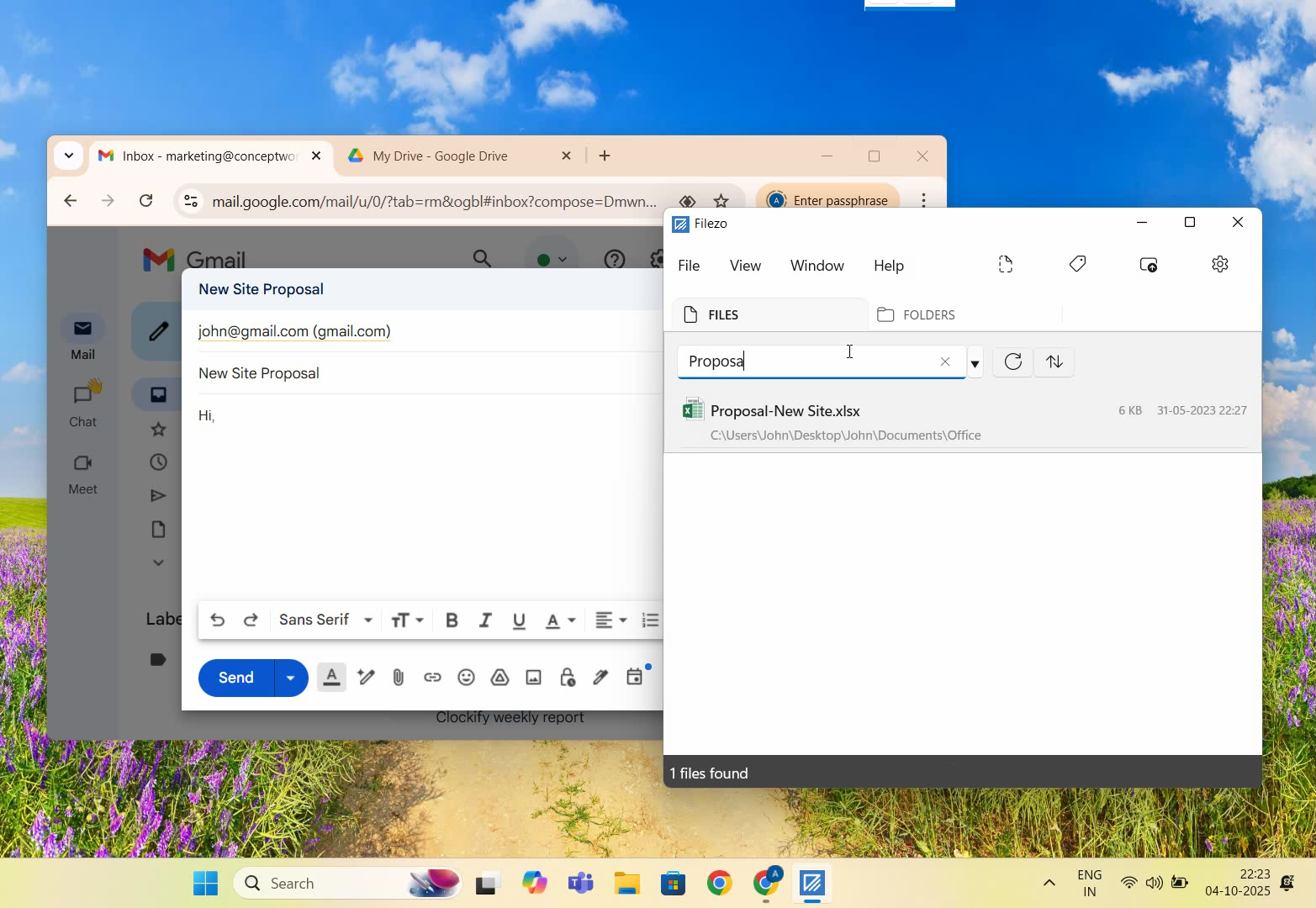
Task: Toggle confidential mode lock icon
Action: coord(567,678)
